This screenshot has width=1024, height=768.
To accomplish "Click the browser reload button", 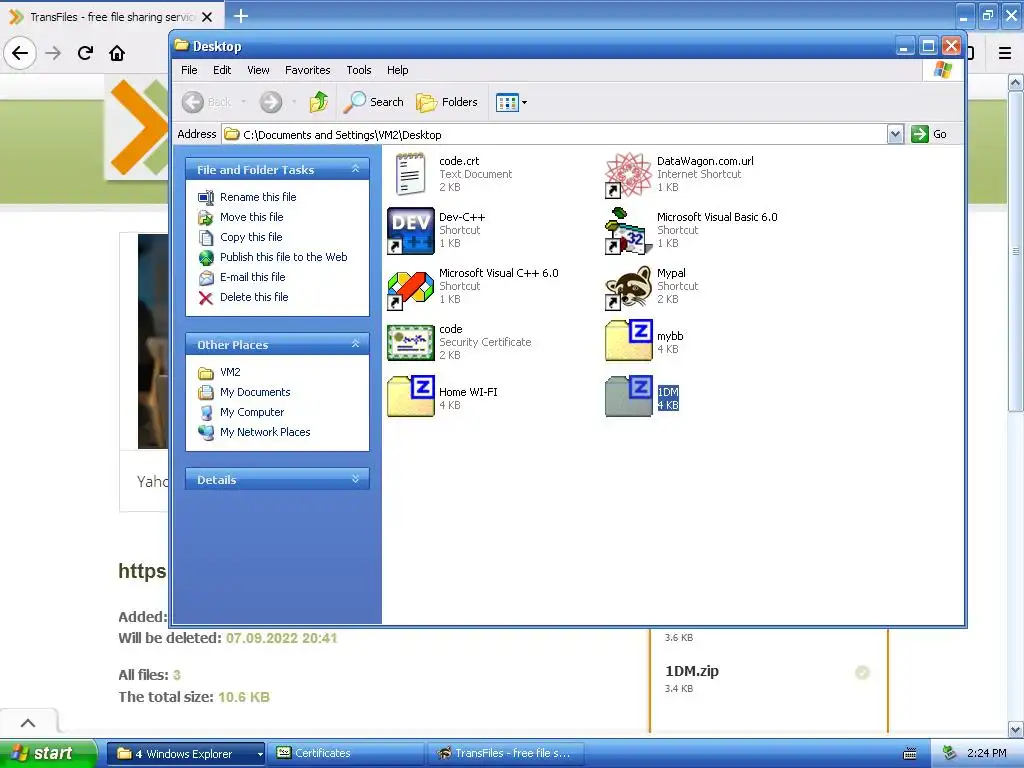I will tap(85, 53).
